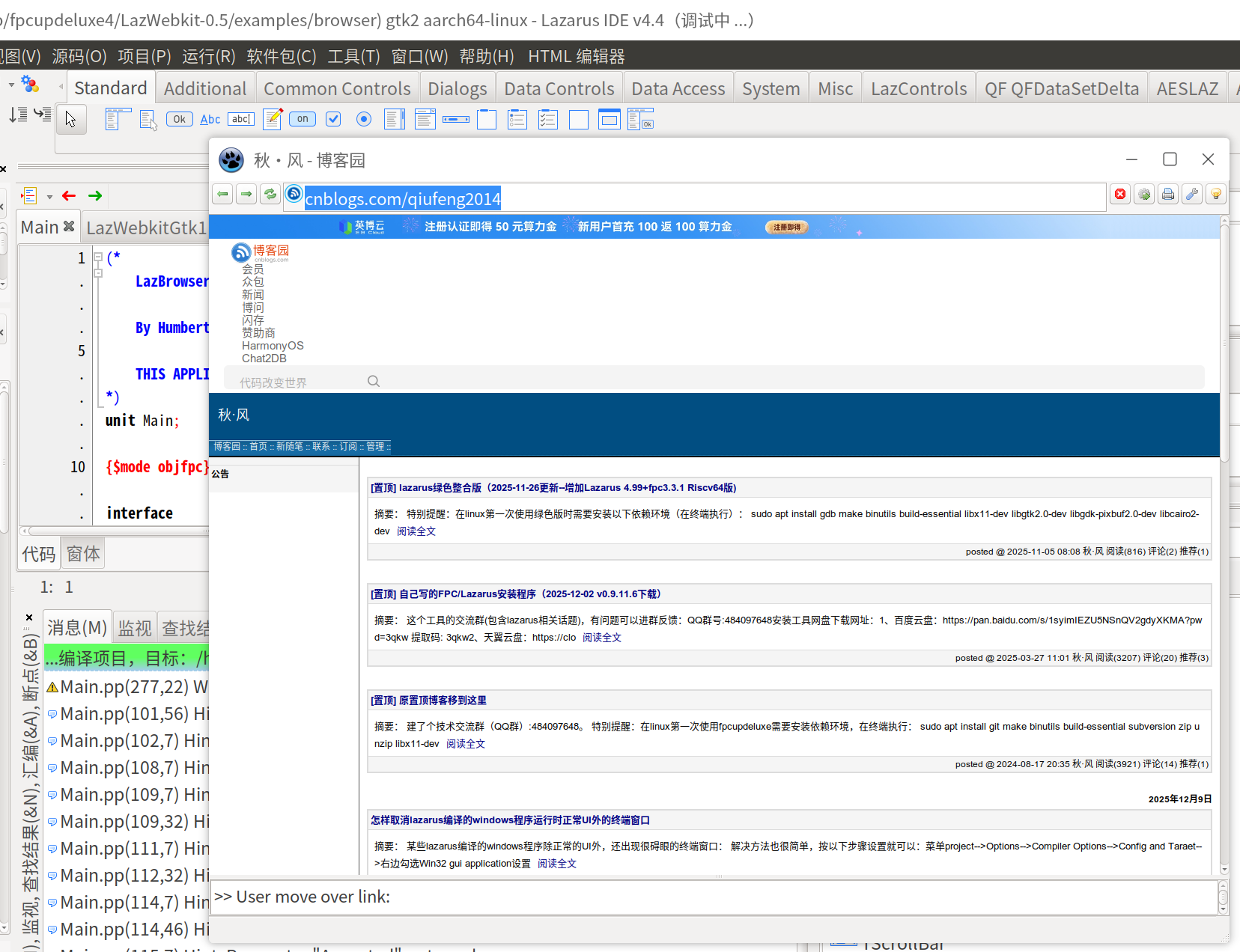Open dropdown arrow beside component palette icon
The width and height of the screenshot is (1240, 952).
(11, 85)
